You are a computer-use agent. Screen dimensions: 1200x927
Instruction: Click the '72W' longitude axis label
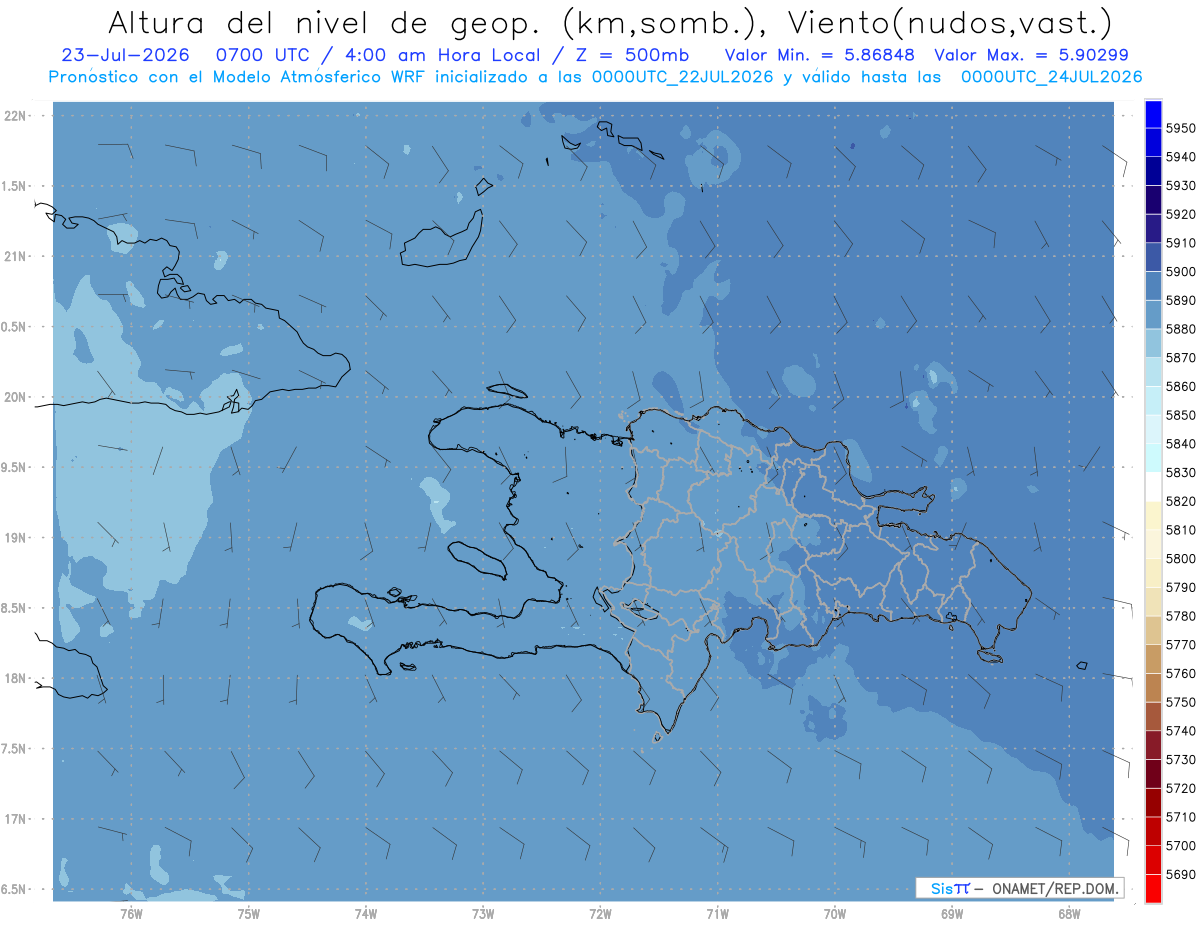tap(600, 913)
